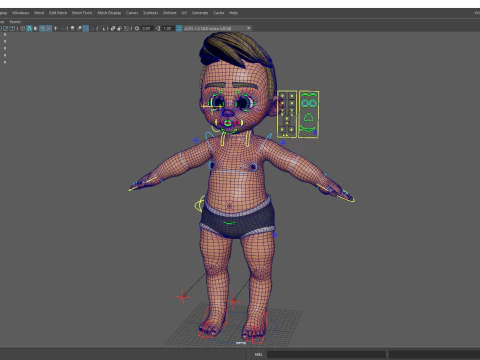
Task: Open the Help menu
Action: [x=234, y=13]
